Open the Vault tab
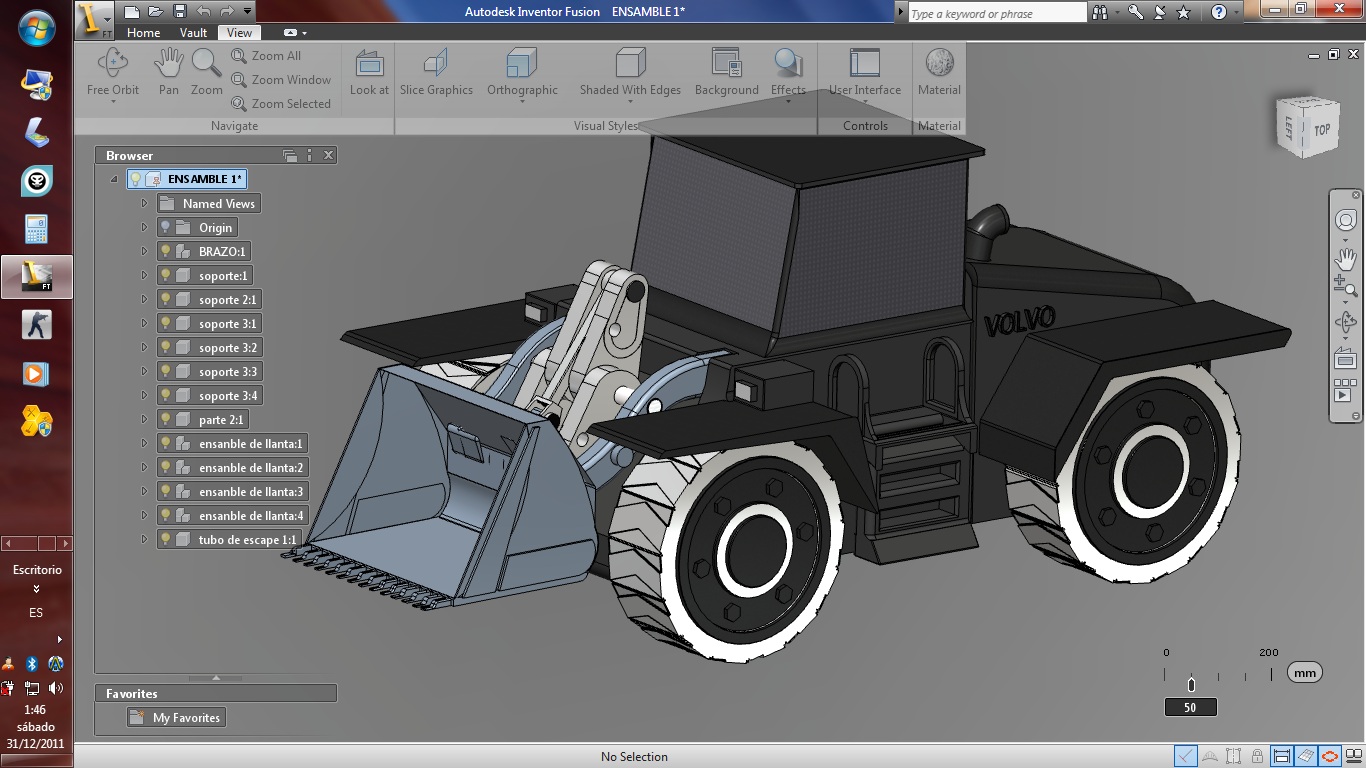 193,32
